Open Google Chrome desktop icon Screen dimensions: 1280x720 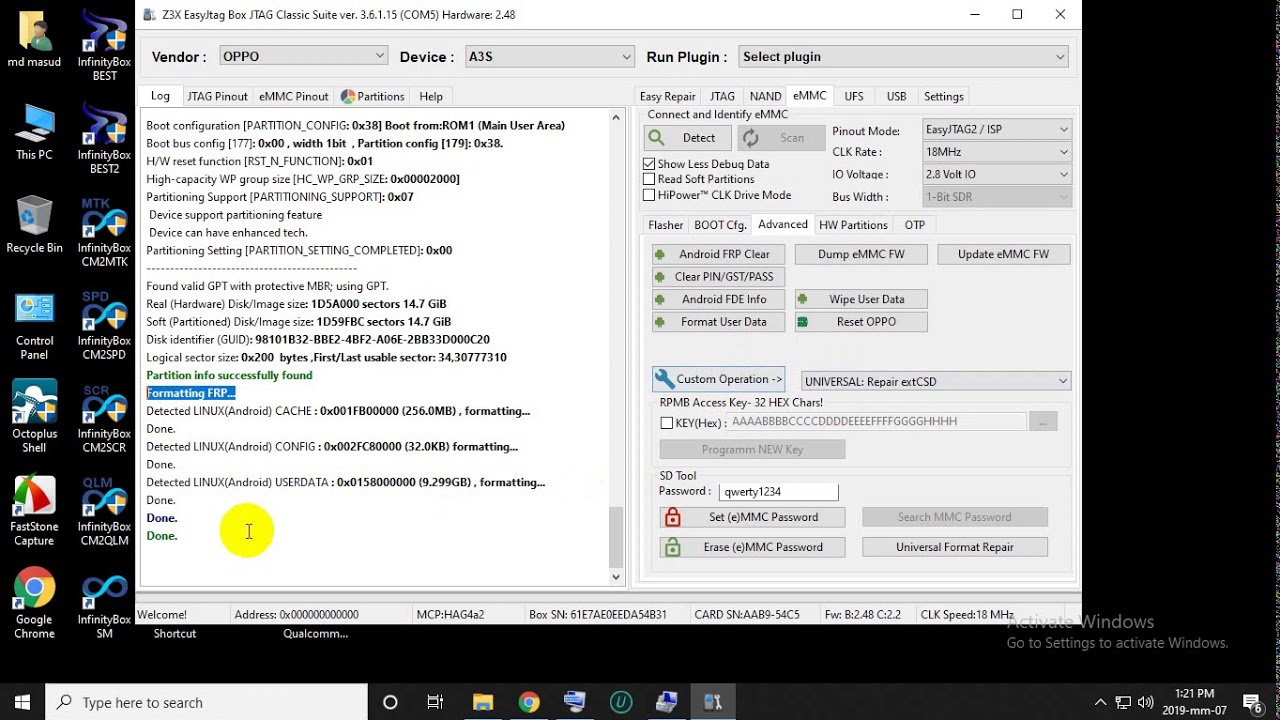[34, 603]
